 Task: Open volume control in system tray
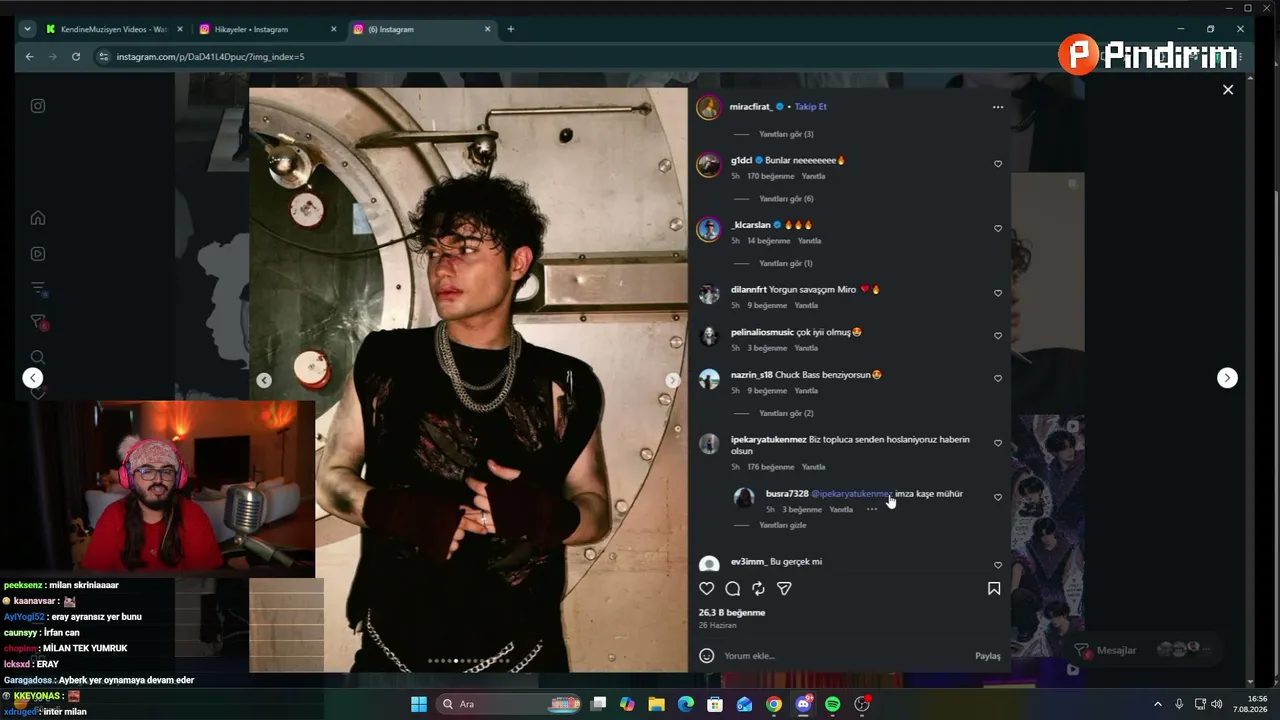[x=1217, y=704]
